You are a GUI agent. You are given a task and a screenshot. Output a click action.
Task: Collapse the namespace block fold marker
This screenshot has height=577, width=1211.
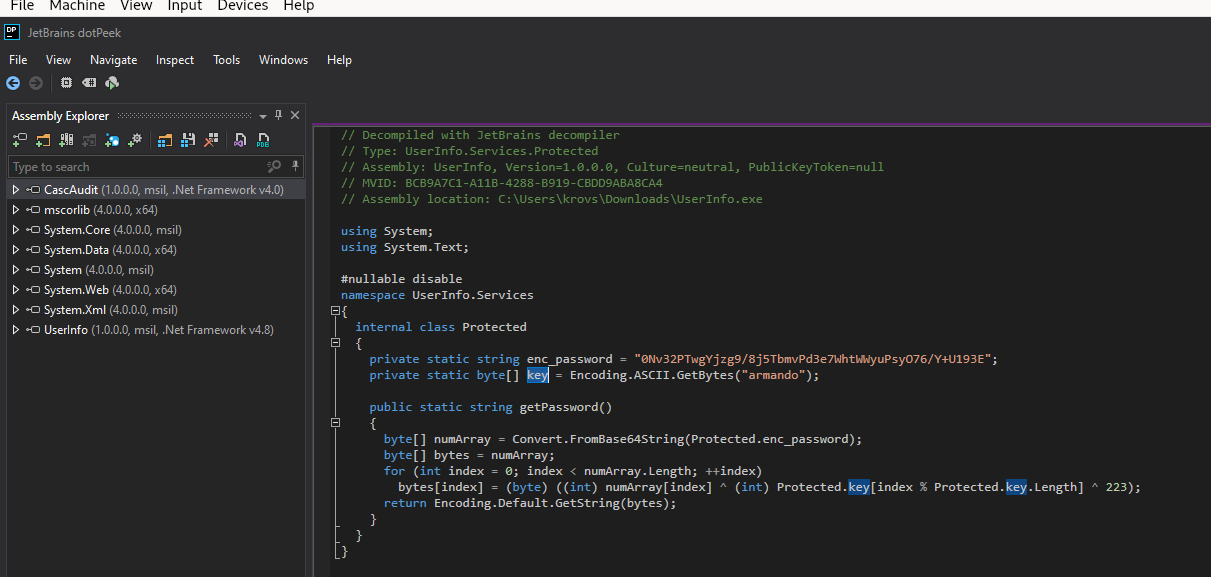point(335,311)
